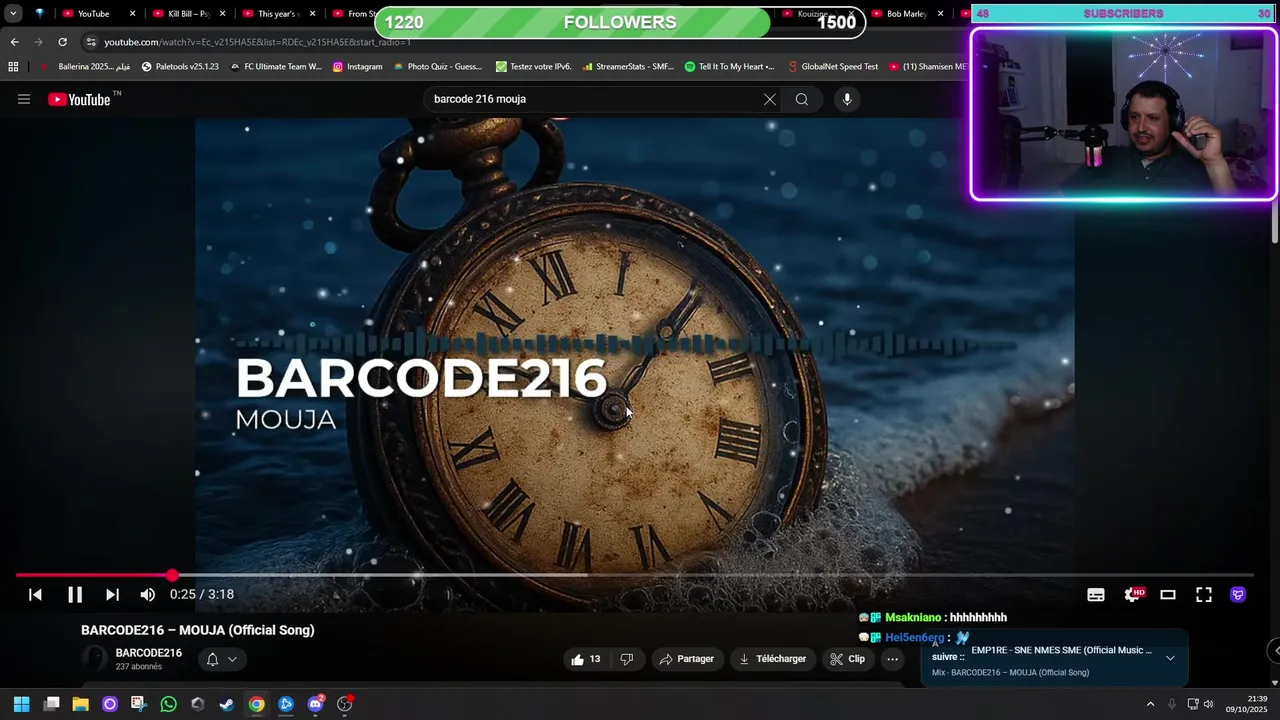Enter fullscreen on the video player

(x=1204, y=594)
